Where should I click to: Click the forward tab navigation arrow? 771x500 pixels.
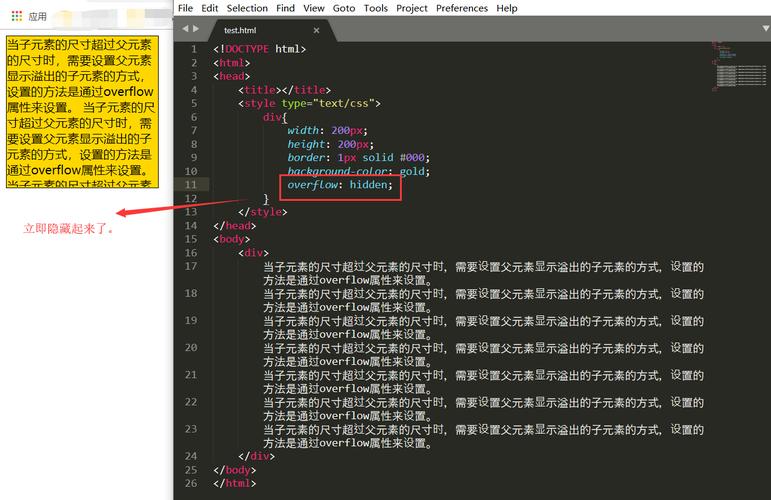click(x=196, y=29)
